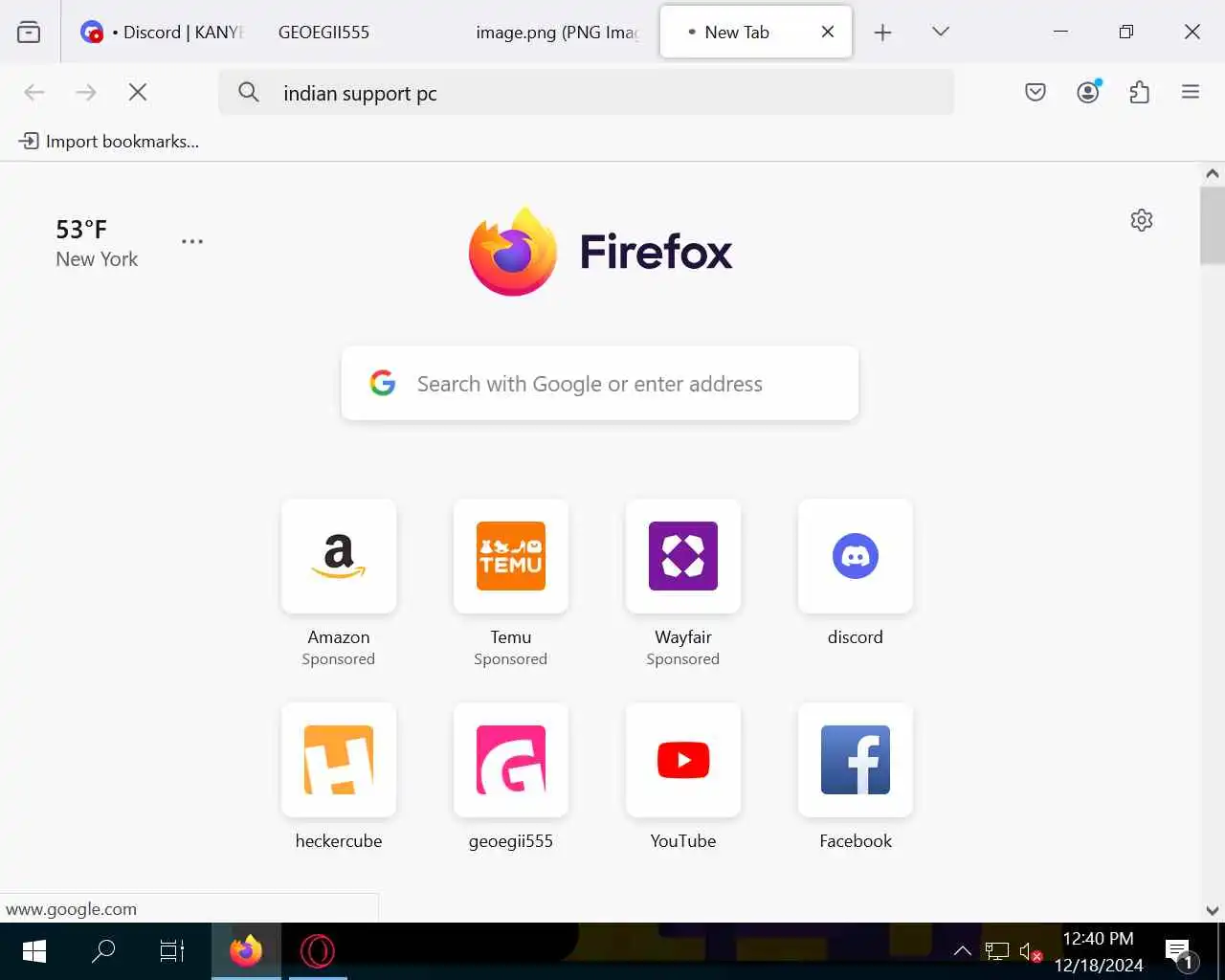
Task: Open a new tab with plus button
Action: click(883, 33)
